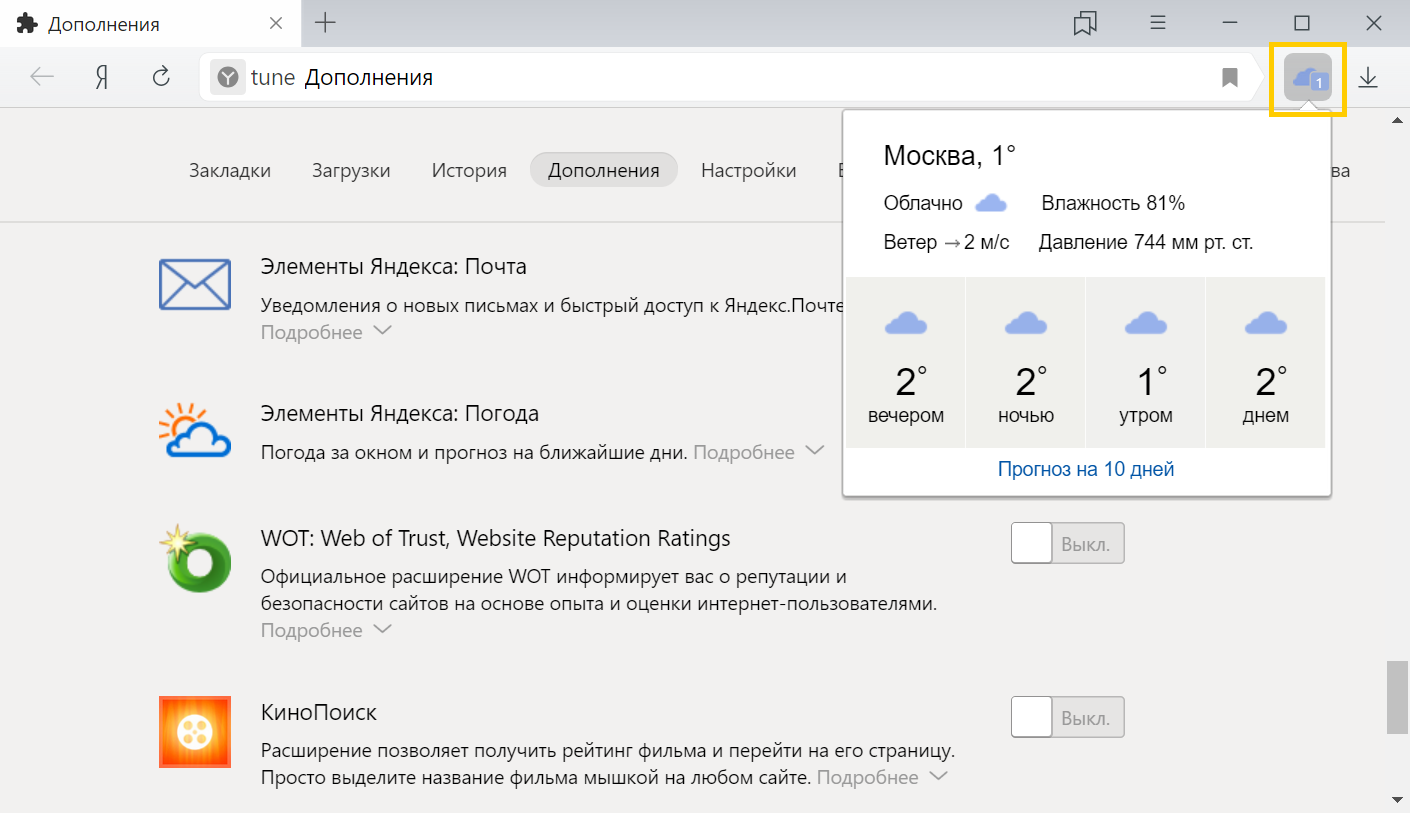Open the История tab
1410x813 pixels.
(x=469, y=170)
